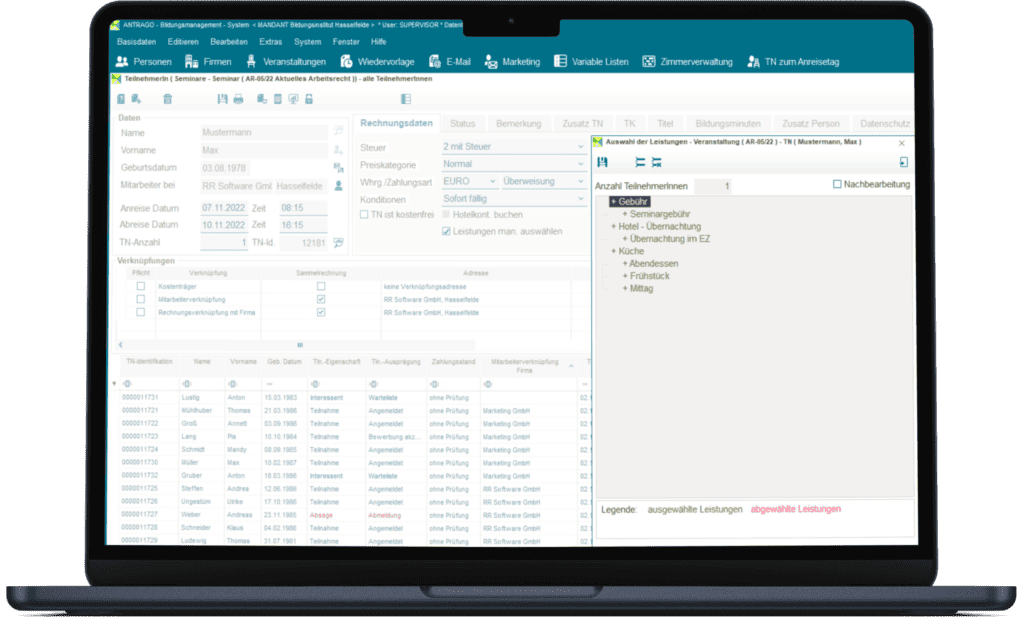Click the printer icon in participant toolbar
Viewport: 1024px width, 617px height.
tap(238, 99)
